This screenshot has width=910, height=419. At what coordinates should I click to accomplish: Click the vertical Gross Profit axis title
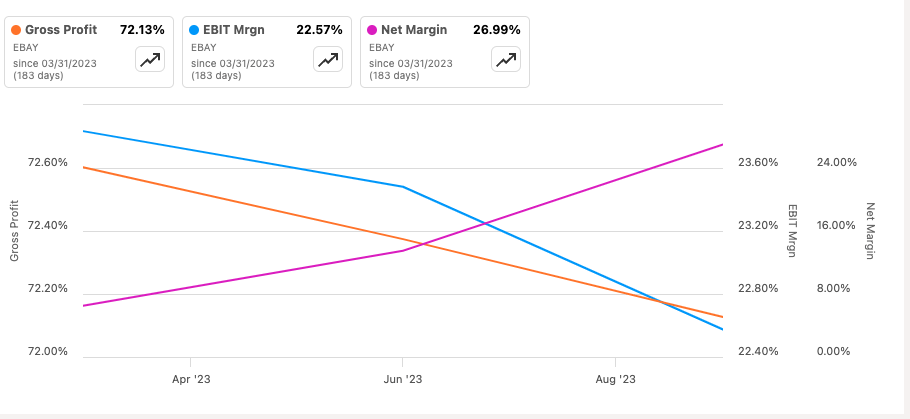(x=15, y=231)
